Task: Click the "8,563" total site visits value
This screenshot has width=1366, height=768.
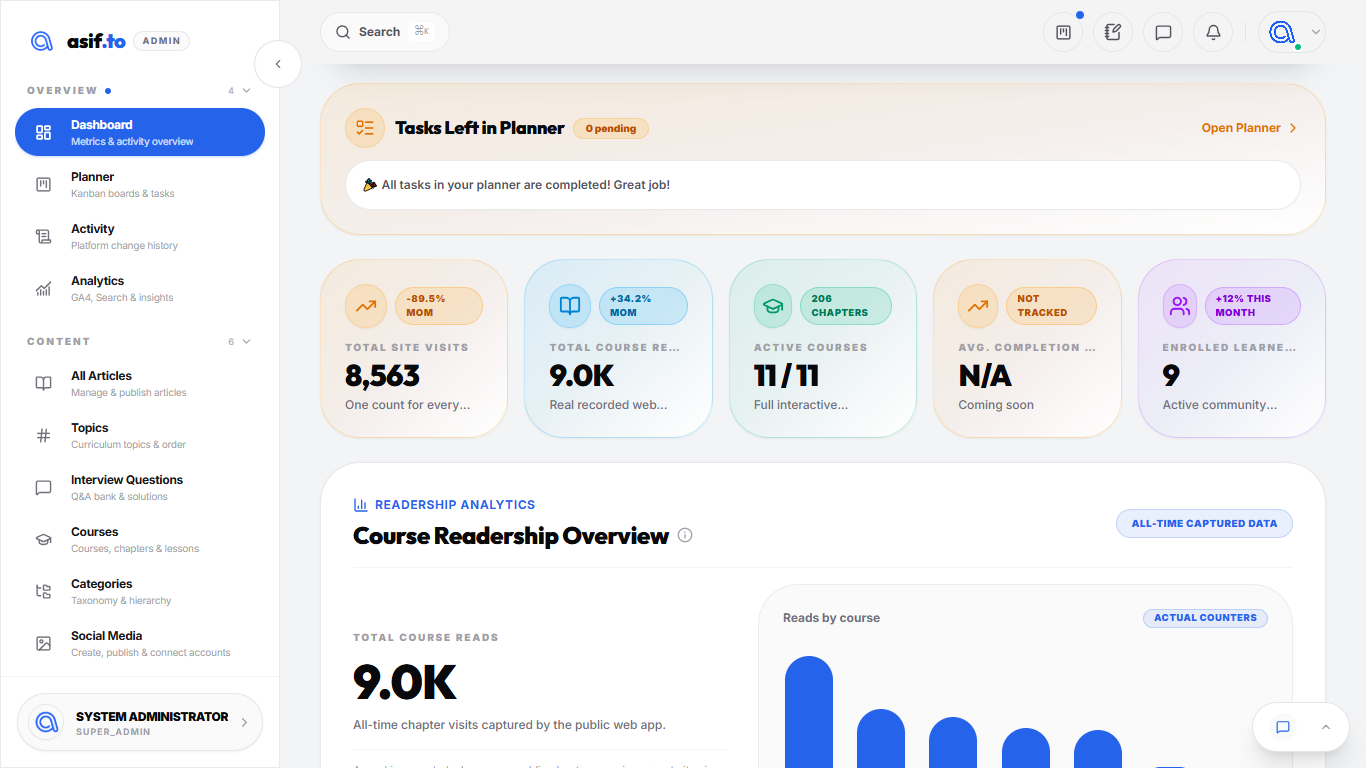Action: click(382, 376)
